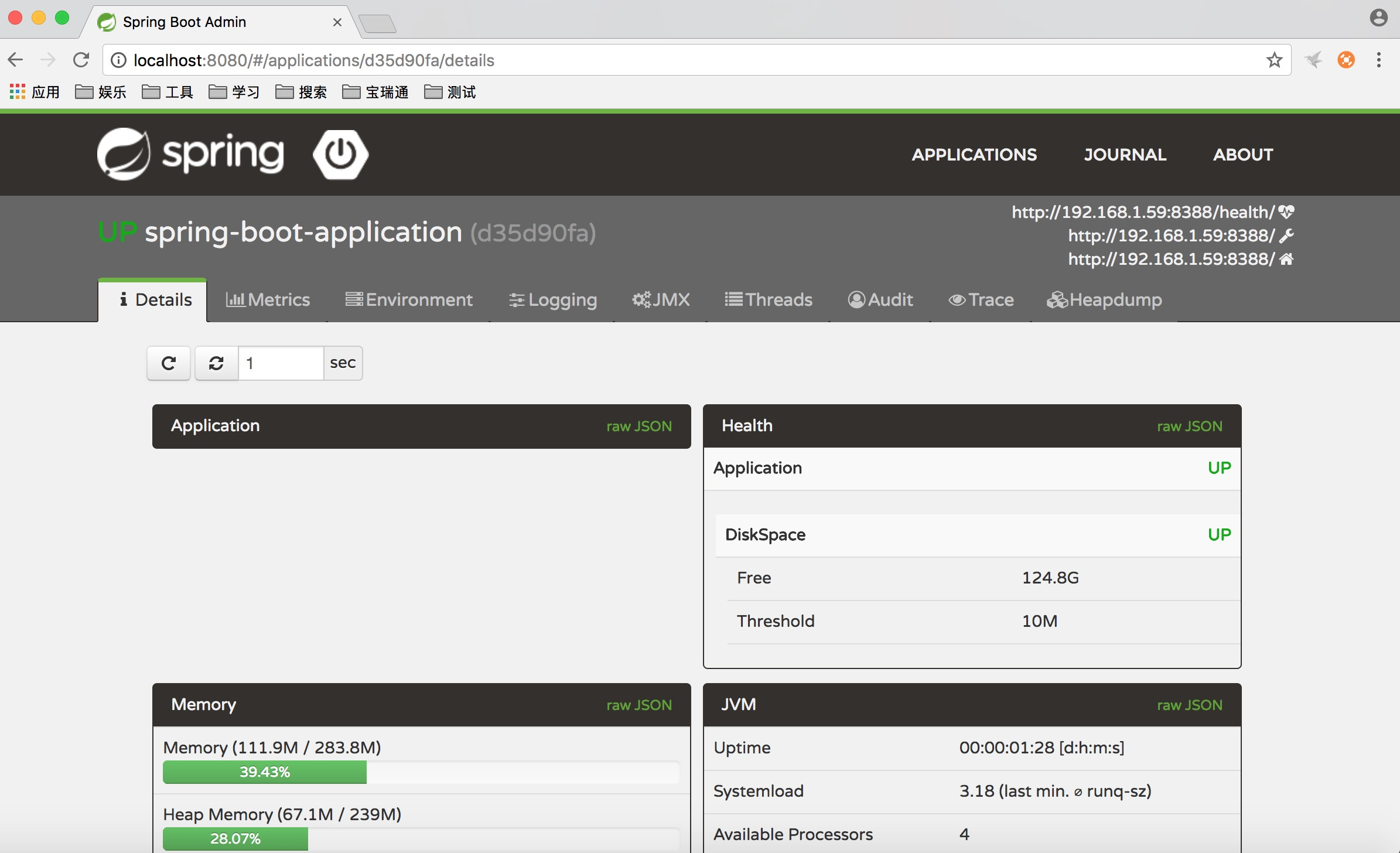1400x853 pixels.
Task: Open the Chrome three-dot menu
Action: (x=1379, y=60)
